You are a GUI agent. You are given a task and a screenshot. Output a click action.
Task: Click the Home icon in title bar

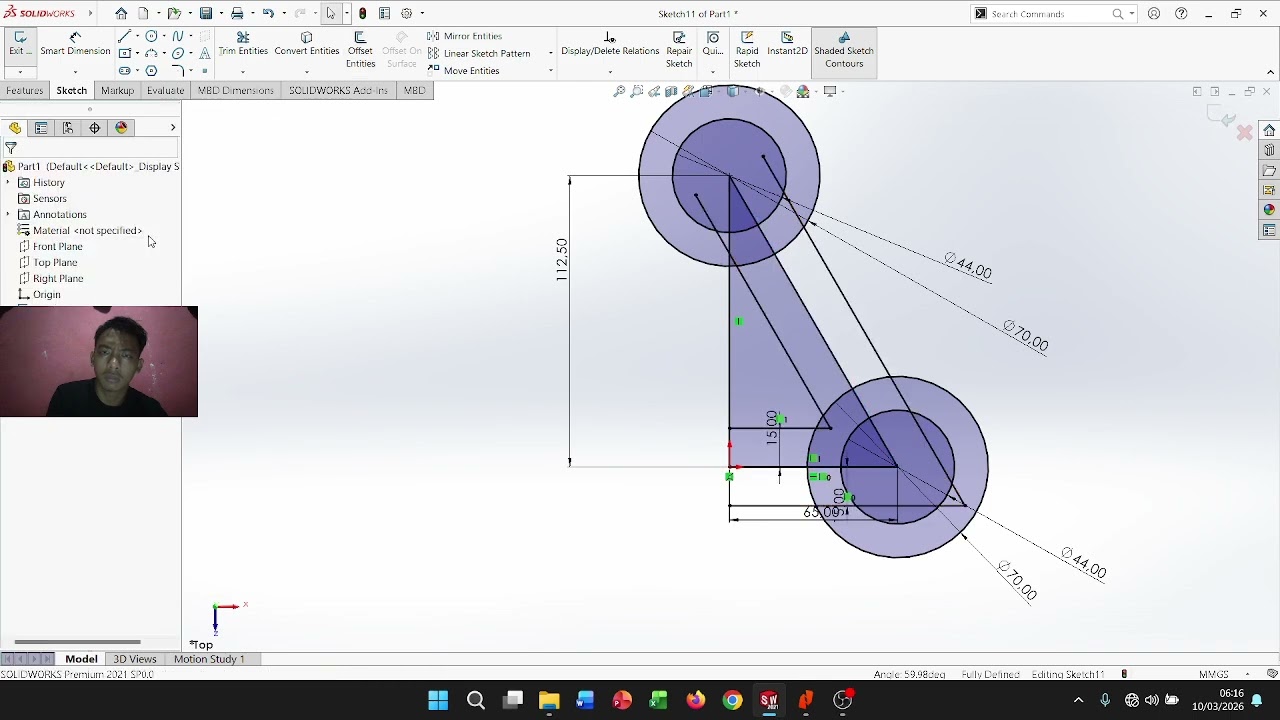(121, 13)
